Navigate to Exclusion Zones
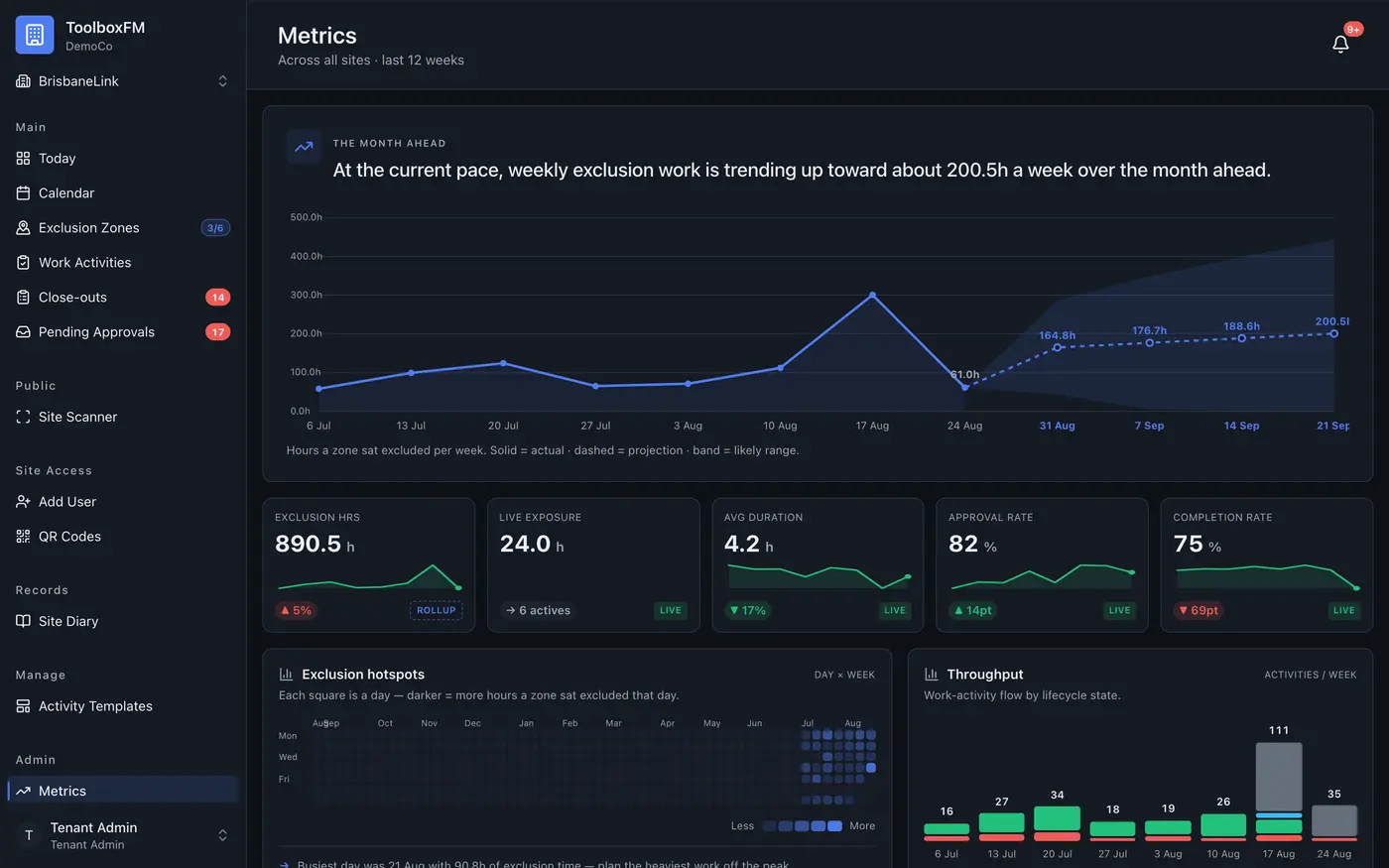Screen dimensions: 1389x868 tap(123, 228)
